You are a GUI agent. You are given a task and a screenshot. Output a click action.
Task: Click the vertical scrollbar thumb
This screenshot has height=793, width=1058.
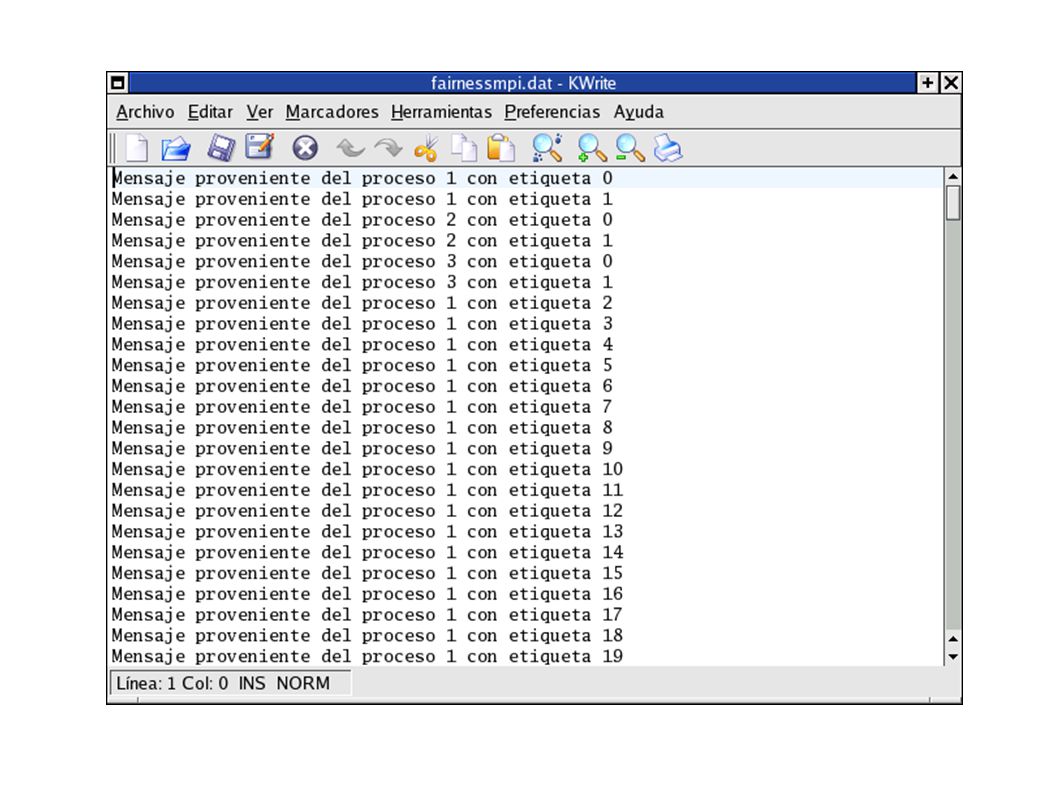coord(953,202)
